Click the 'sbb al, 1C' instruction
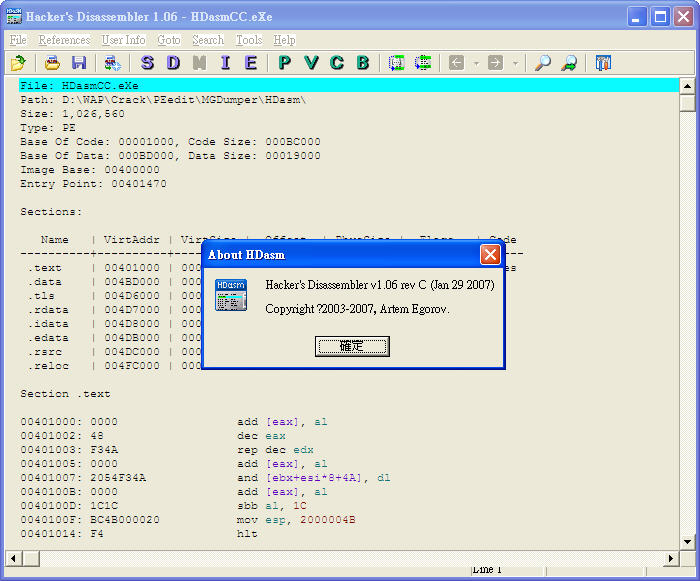The width and height of the screenshot is (700, 581). 272,506
